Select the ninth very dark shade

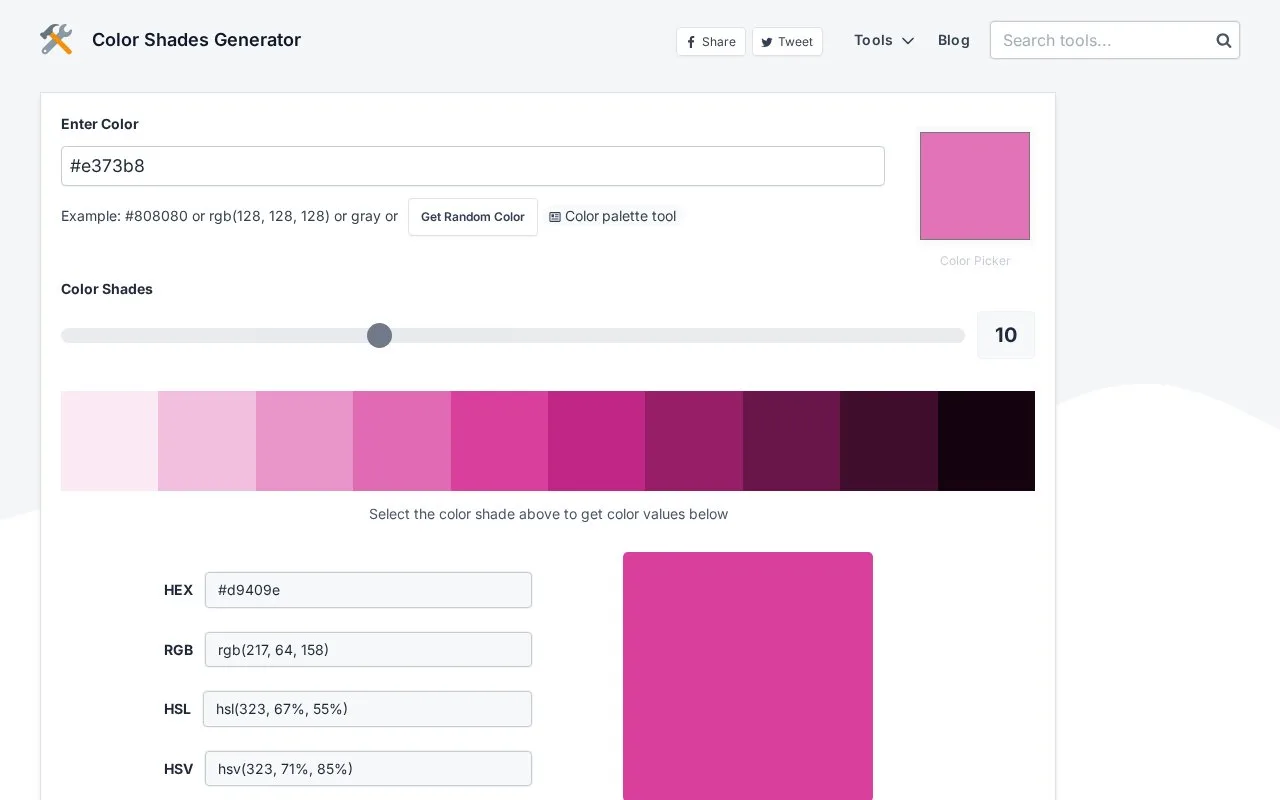tap(889, 441)
